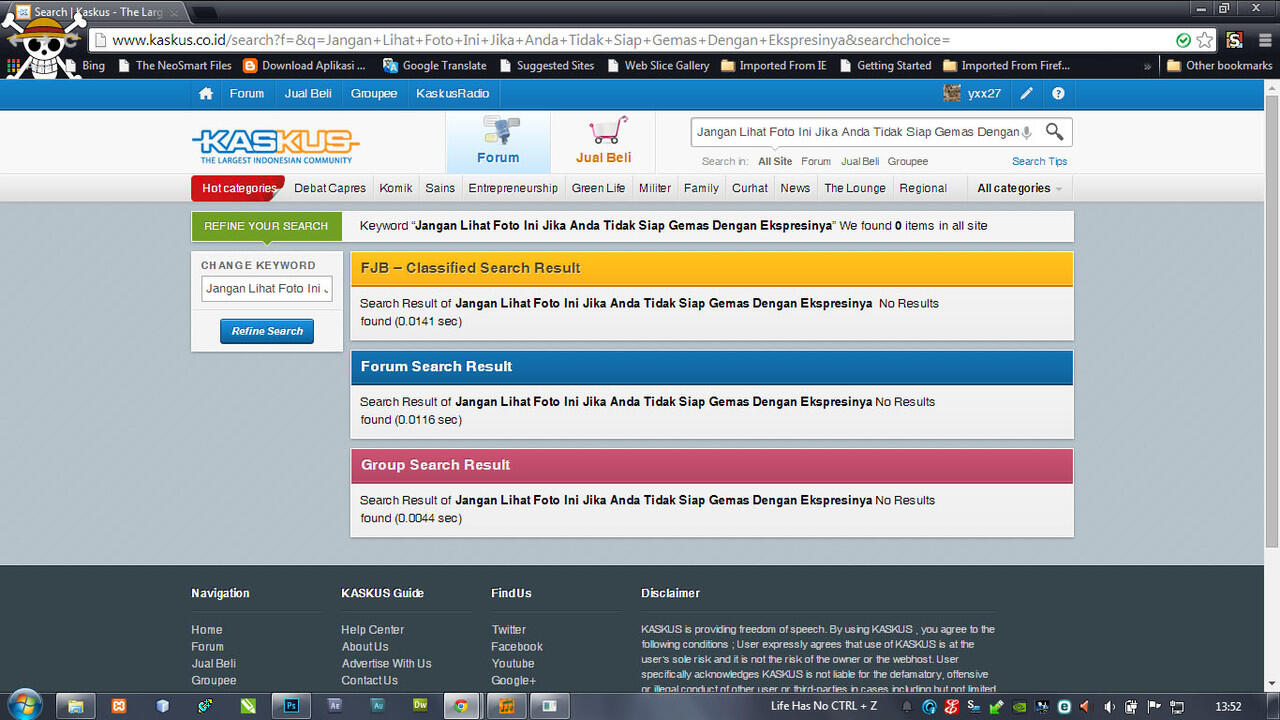Click Groupee in top blue navbar
The width and height of the screenshot is (1280, 720).
[374, 94]
